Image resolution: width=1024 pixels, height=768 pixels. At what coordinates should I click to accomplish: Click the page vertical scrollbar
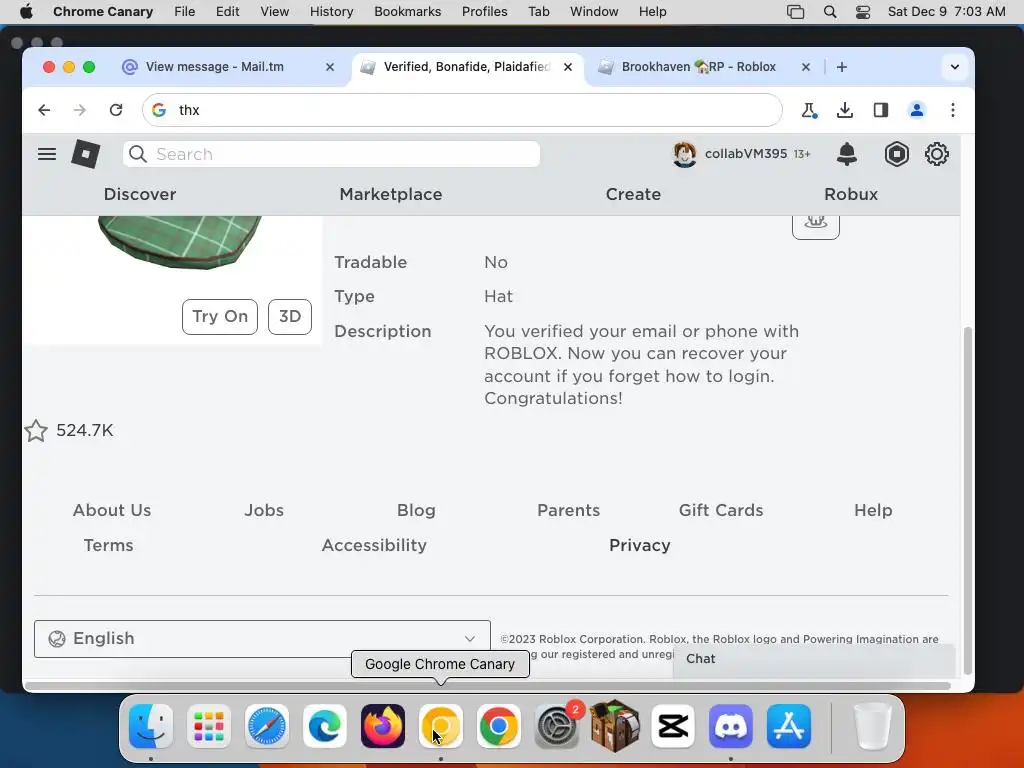tap(967, 500)
